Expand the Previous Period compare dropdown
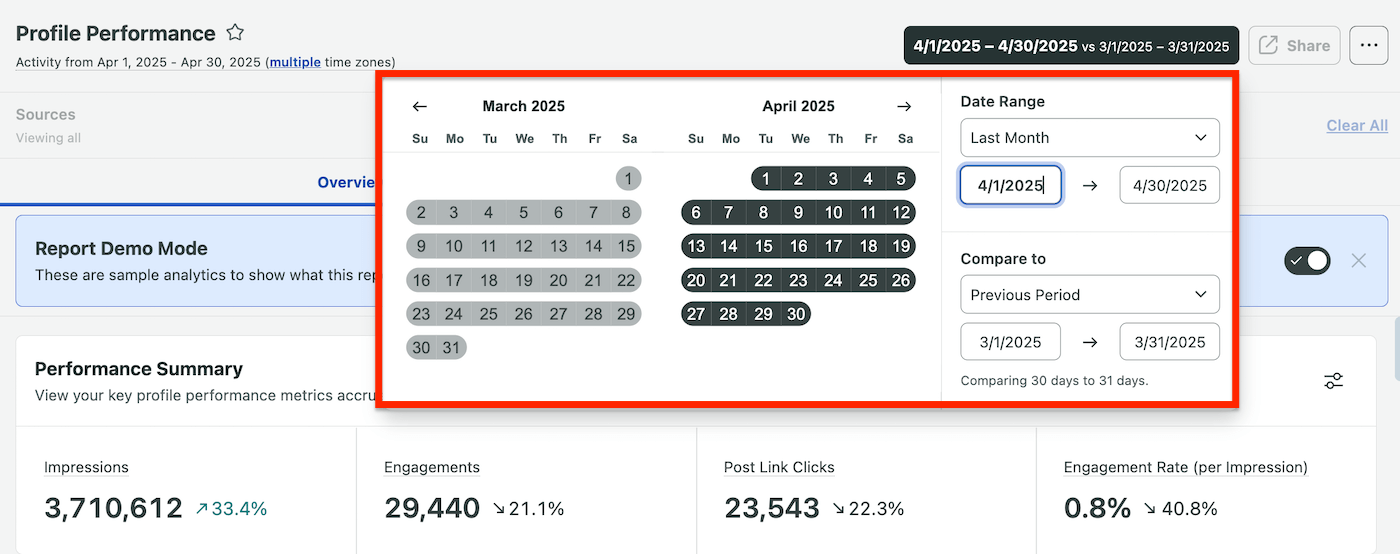 [1090, 295]
